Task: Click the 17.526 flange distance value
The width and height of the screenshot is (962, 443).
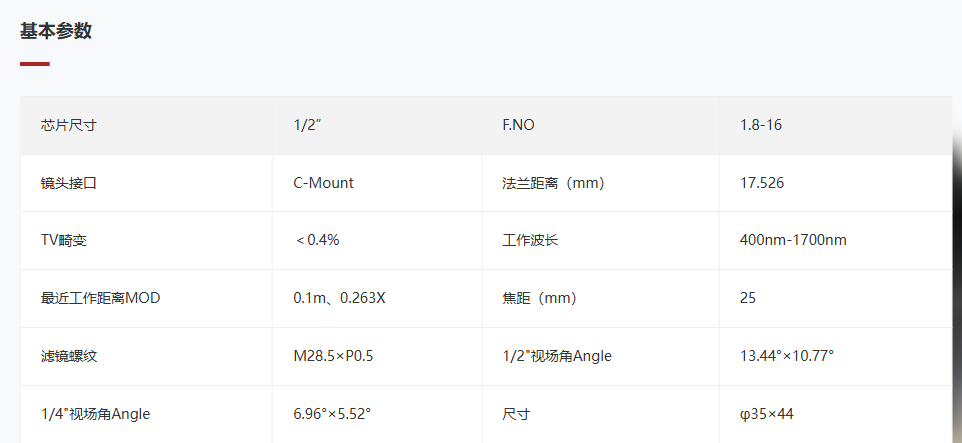Action: 762,183
